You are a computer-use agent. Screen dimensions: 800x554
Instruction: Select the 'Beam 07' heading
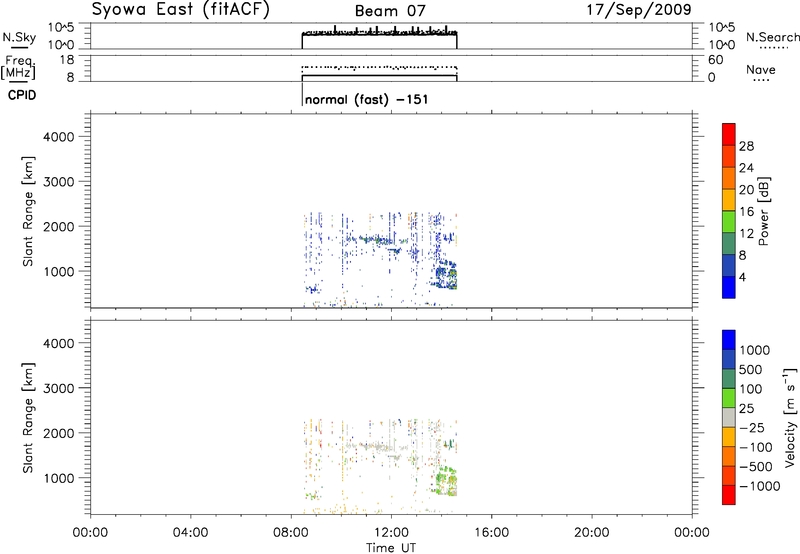tap(390, 11)
